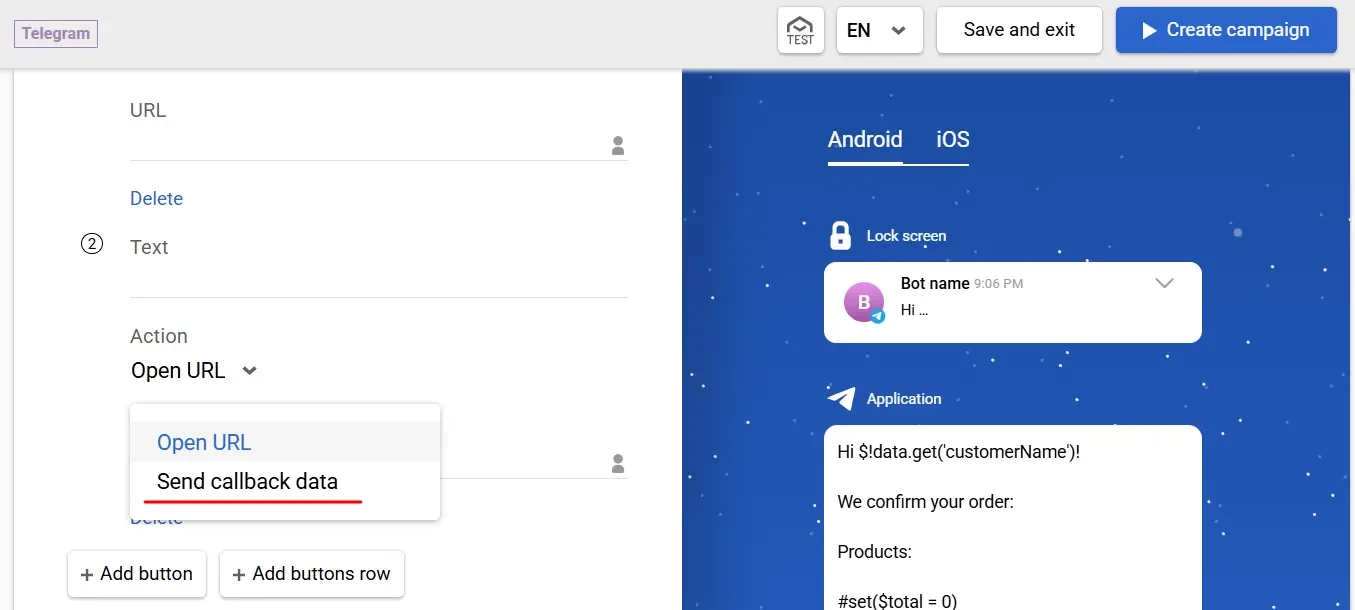Screen dimensions: 1355x610
Task: Choose Send callback data option
Action: coord(247,482)
